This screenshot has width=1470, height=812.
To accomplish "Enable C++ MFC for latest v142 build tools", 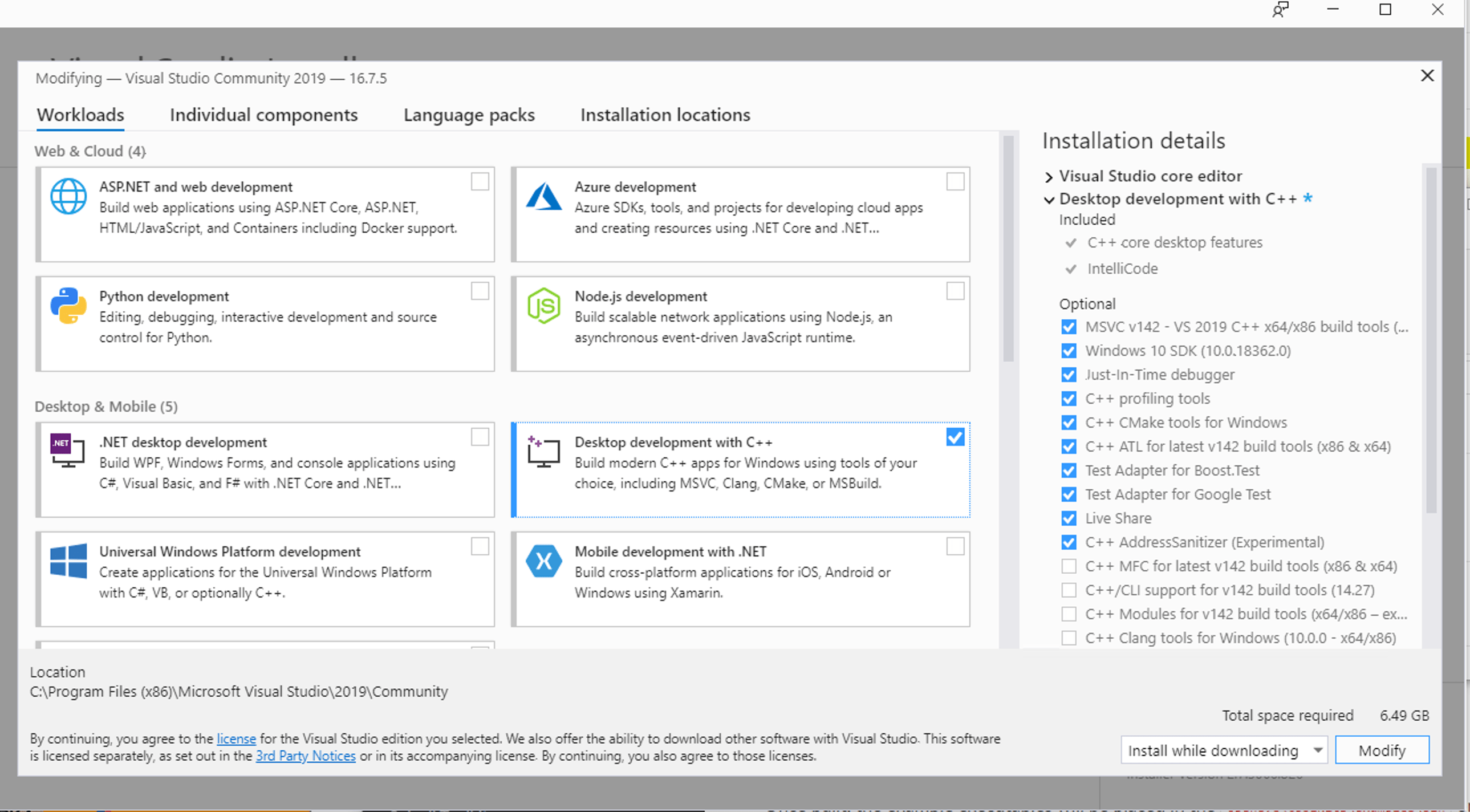I will pos(1068,566).
